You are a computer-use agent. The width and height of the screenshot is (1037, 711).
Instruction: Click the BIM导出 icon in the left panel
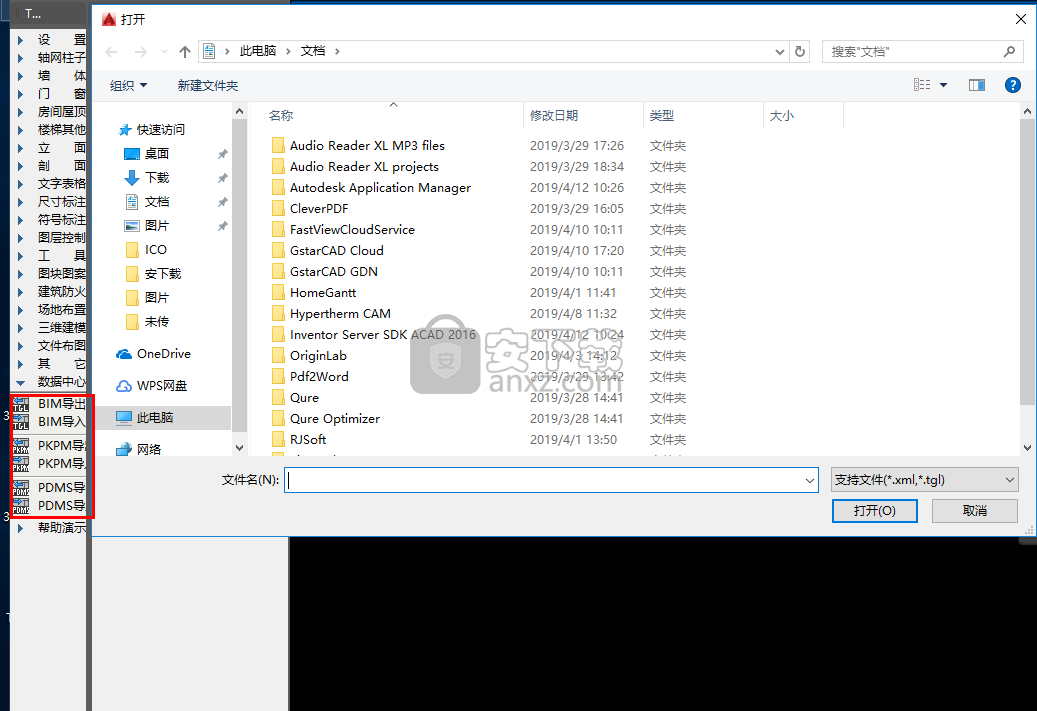[21, 403]
